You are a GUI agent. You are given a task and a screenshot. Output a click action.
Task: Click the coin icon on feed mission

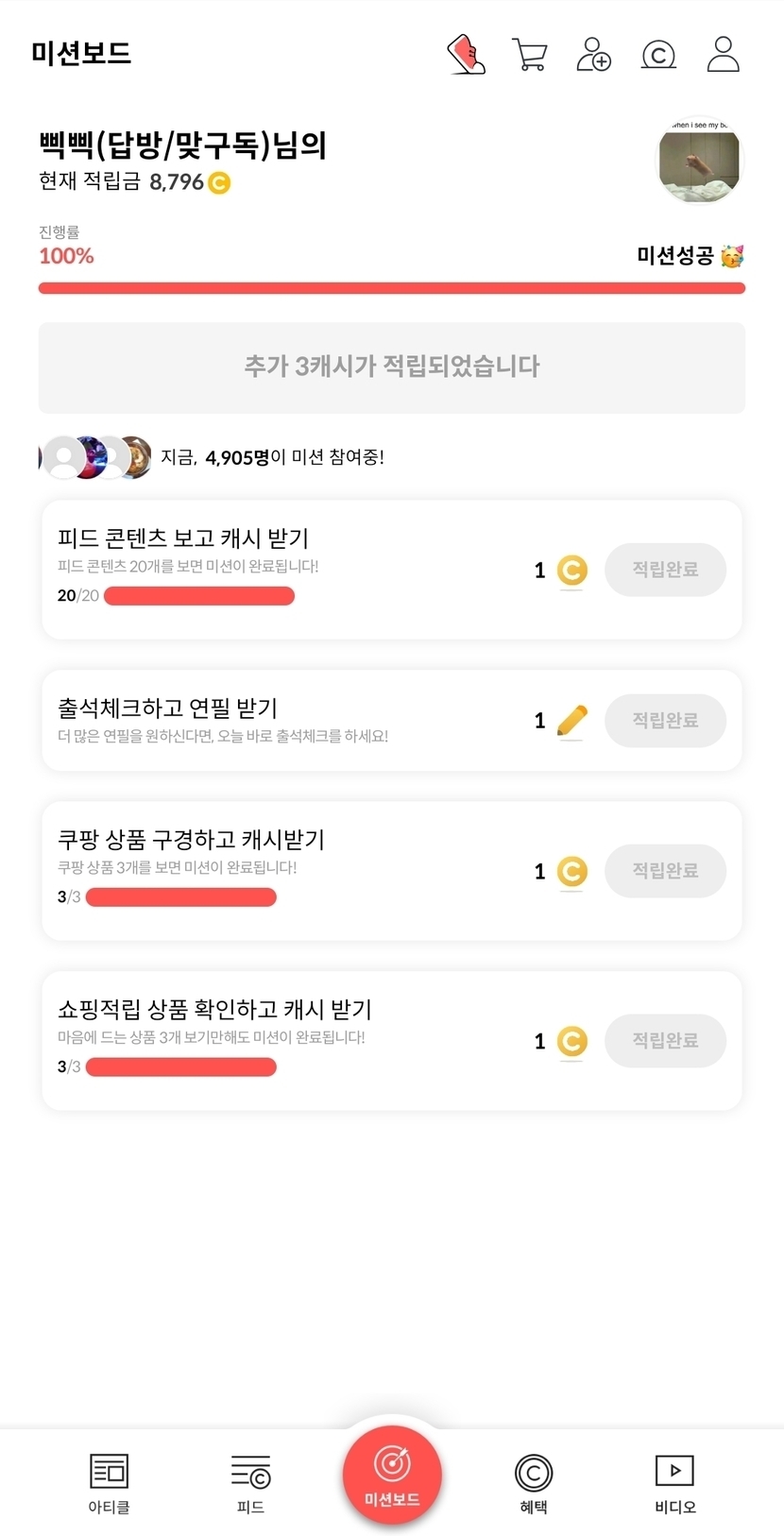571,570
